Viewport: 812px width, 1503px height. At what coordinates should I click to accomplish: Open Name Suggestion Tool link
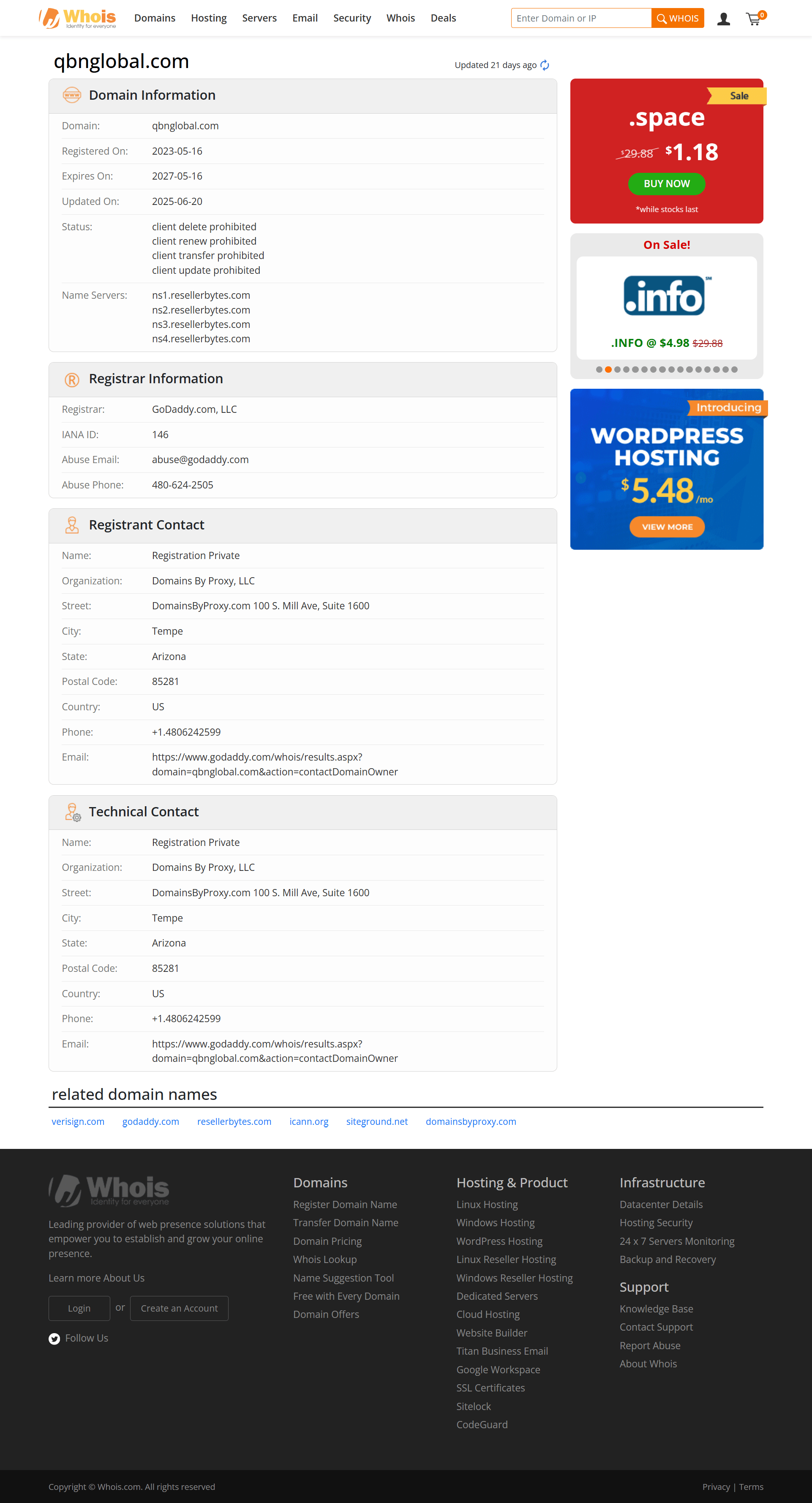tap(343, 1278)
